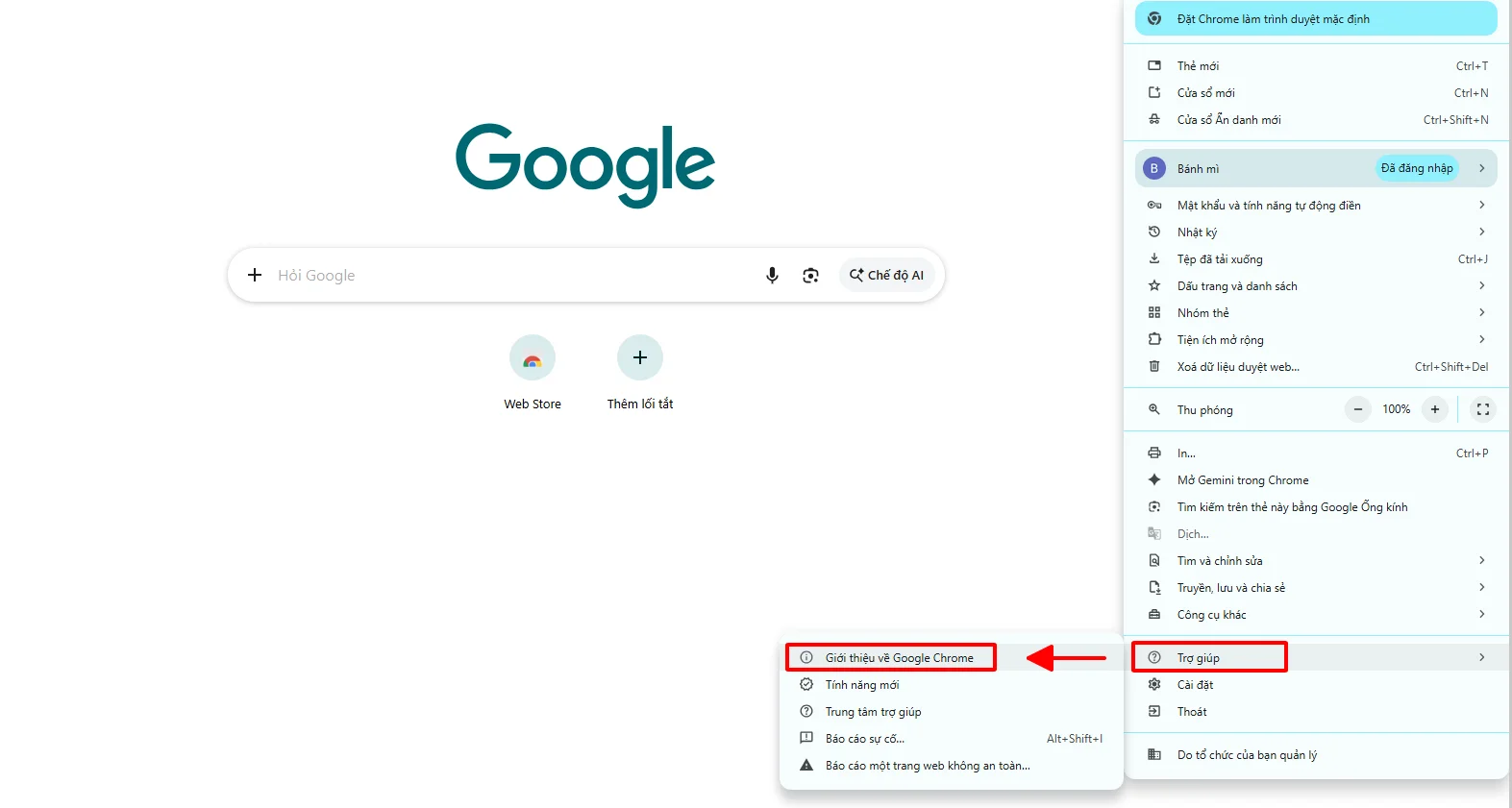Click the bookmark star icon

coord(1154,285)
